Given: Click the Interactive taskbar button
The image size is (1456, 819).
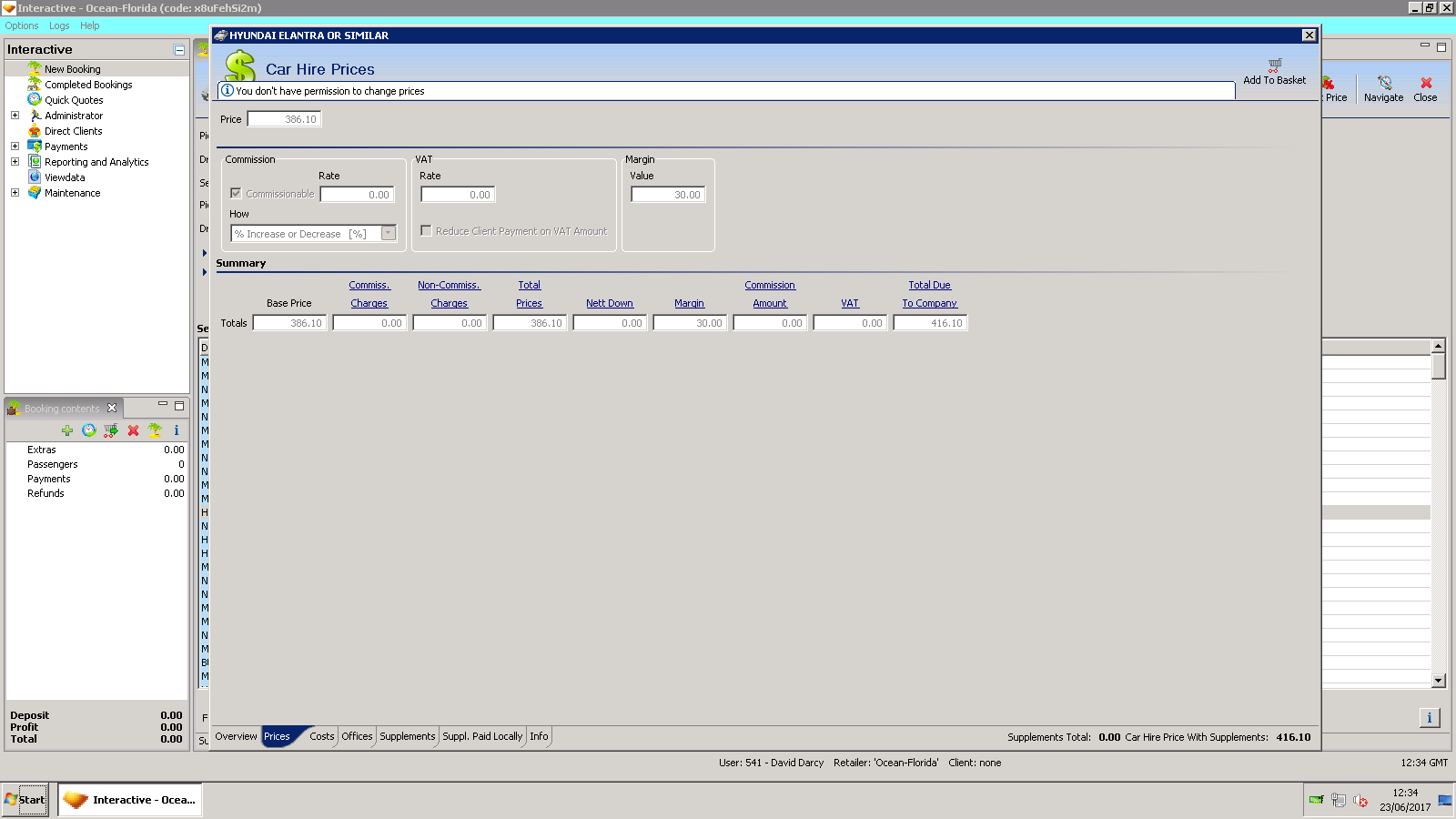Looking at the screenshot, I should [130, 800].
